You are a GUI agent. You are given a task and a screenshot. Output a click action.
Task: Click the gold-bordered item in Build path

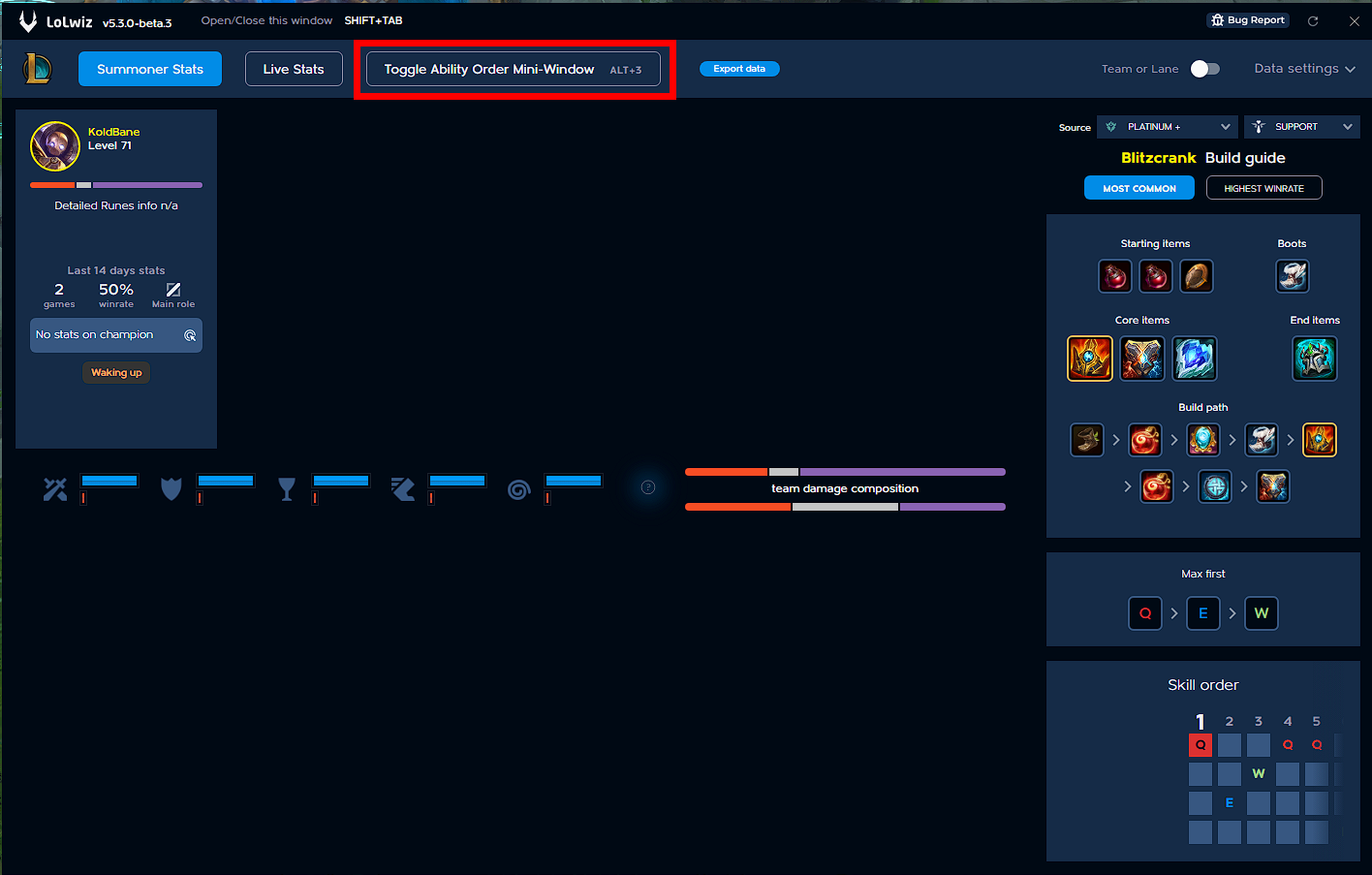click(1320, 440)
